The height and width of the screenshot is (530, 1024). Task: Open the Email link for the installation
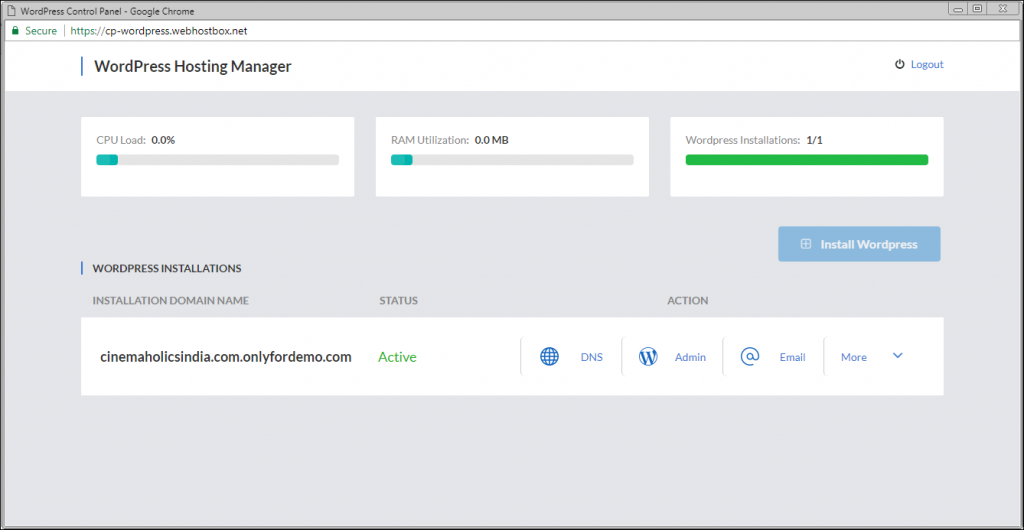click(x=792, y=357)
